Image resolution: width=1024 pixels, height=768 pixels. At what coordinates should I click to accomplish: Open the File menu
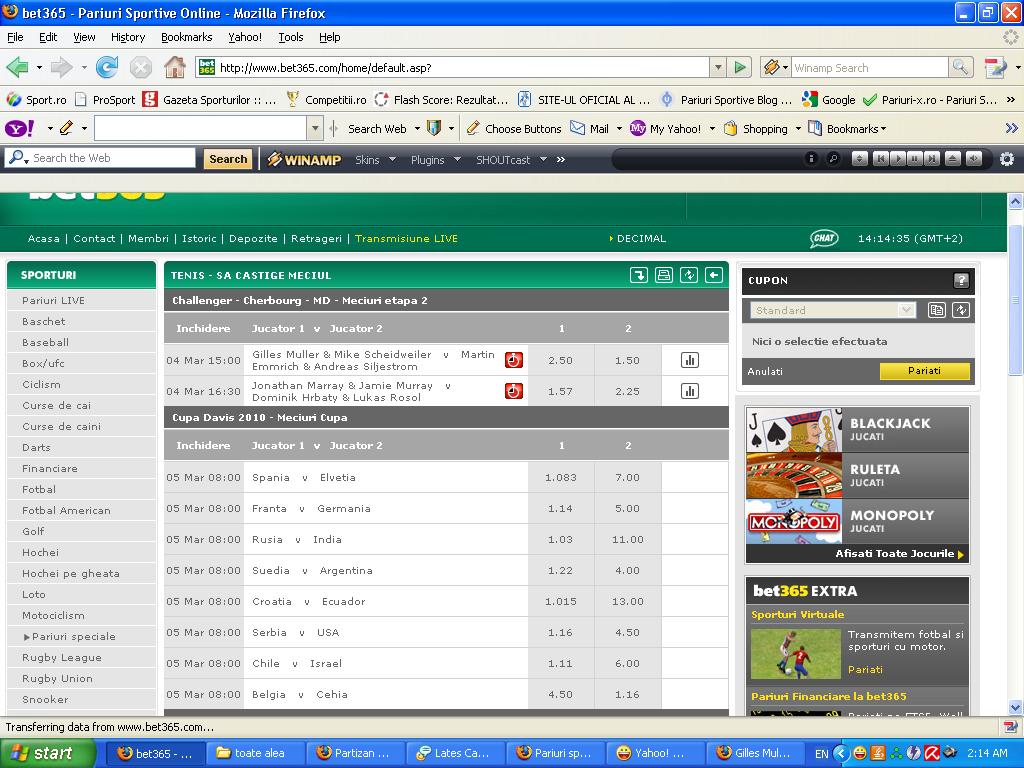(15, 37)
